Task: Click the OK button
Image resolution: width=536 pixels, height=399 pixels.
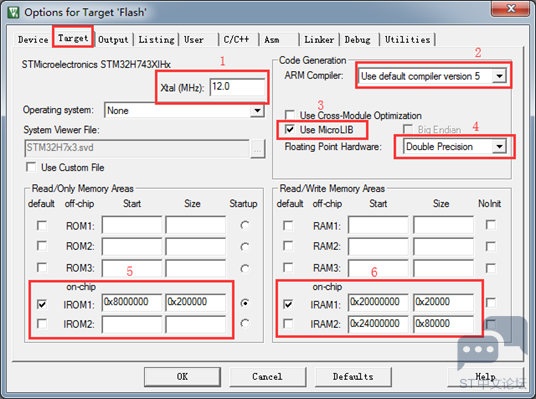Action: (182, 376)
